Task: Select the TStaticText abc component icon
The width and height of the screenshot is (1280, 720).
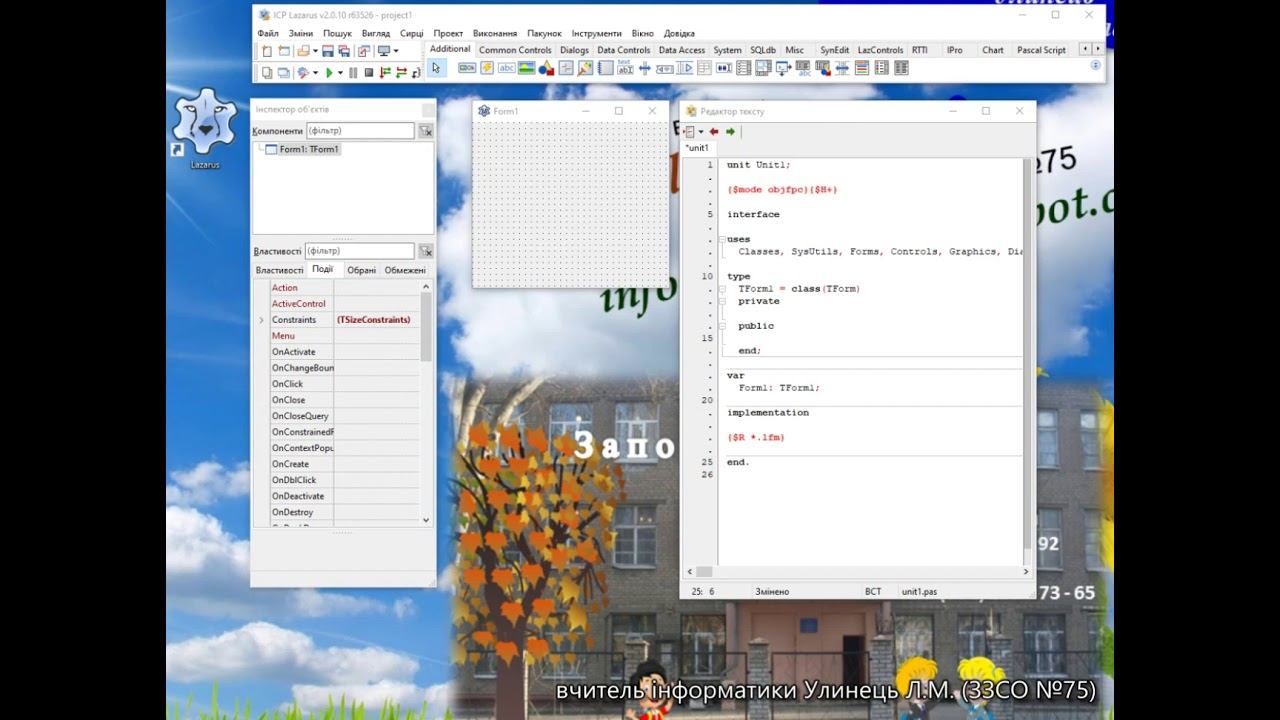Action: click(x=506, y=68)
